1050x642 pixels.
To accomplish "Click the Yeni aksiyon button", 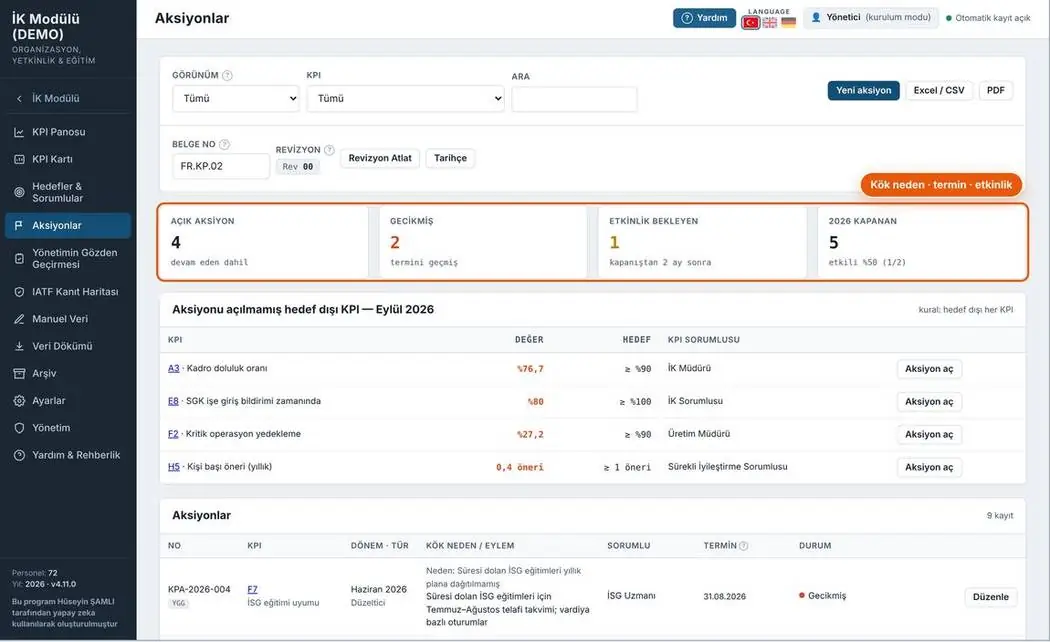I will click(x=863, y=90).
